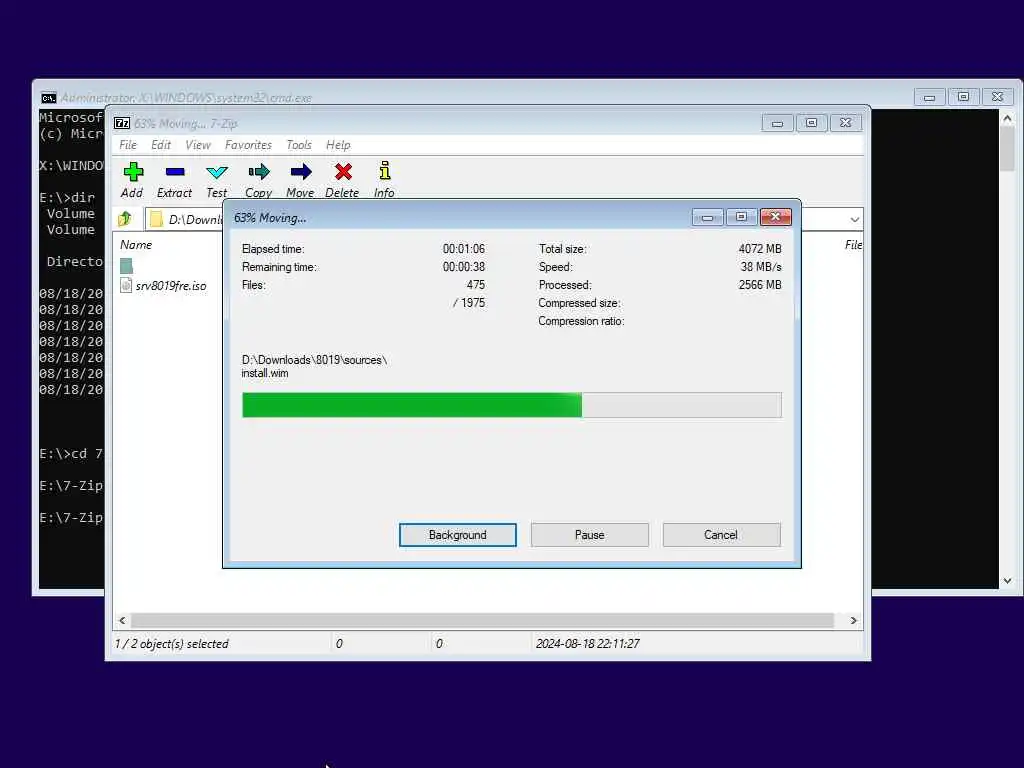The image size is (1024, 768).
Task: Click the Remaining time value 00:00:38
Action: click(464, 267)
